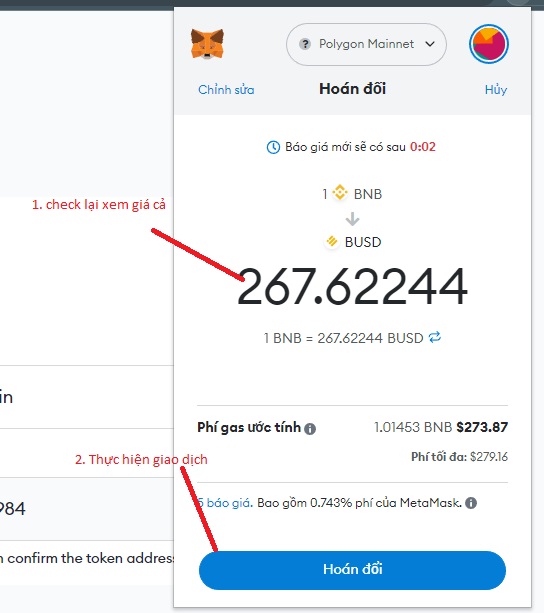This screenshot has width=544, height=613.
Task: Cancel the swap with Hủy
Action: 496,90
